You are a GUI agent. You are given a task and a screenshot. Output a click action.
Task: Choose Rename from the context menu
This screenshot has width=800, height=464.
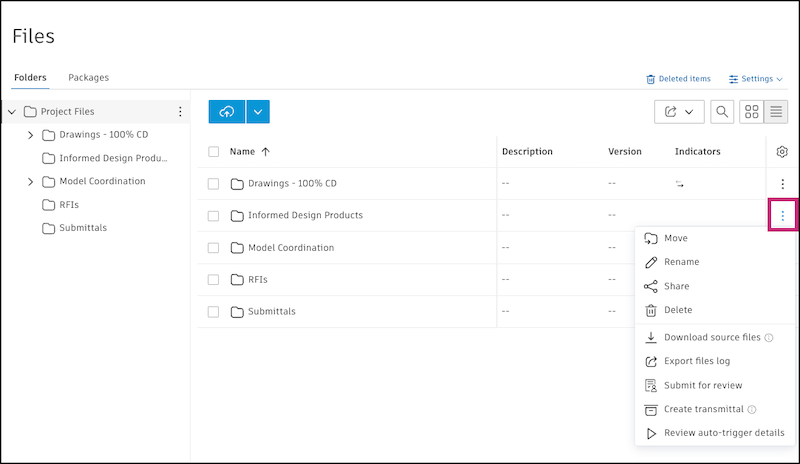click(681, 262)
